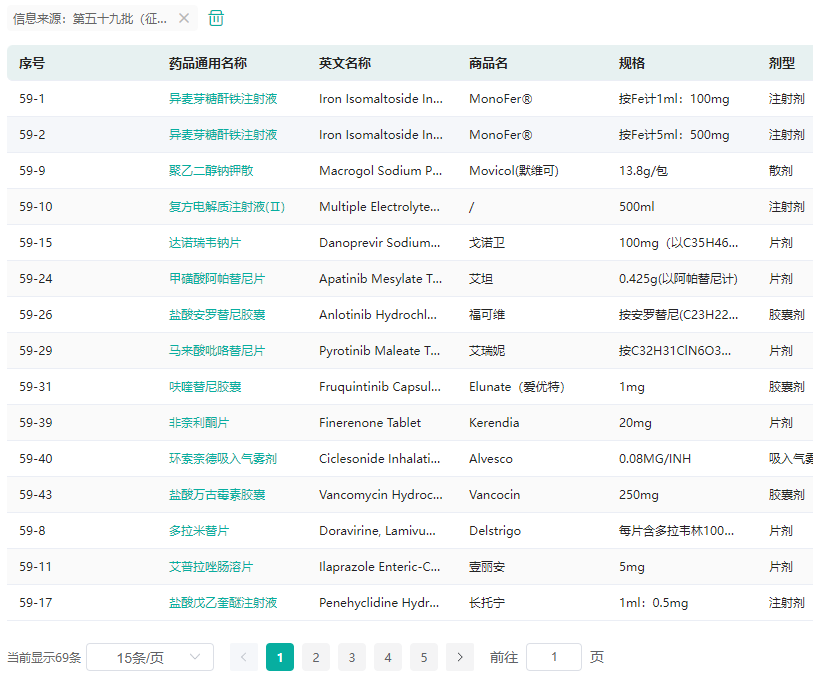The height and width of the screenshot is (677, 813).
Task: Open 艾普拉唑肠溶片 drug link
Action: point(211,567)
